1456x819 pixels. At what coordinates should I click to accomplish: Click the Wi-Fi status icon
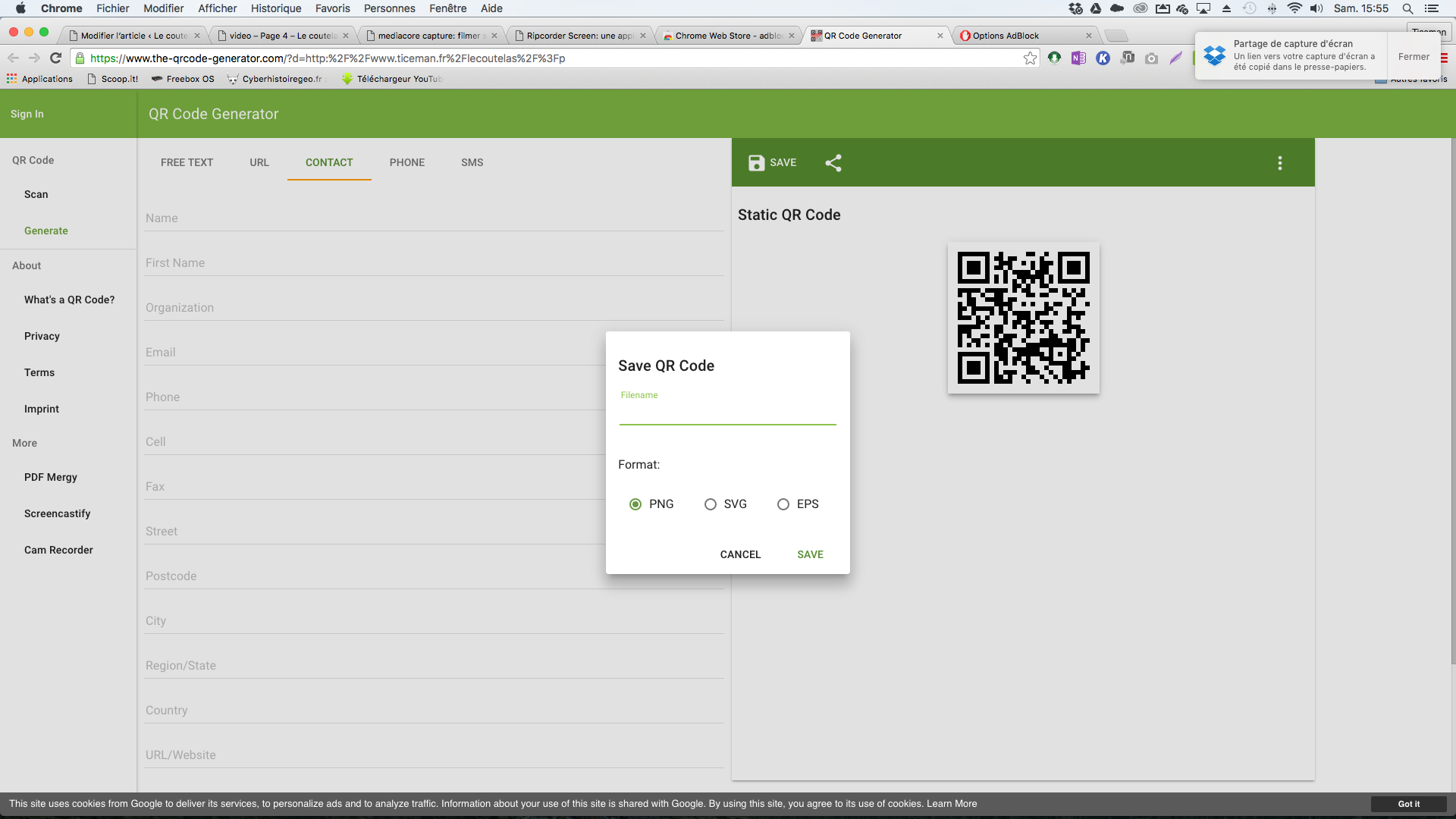1295,8
